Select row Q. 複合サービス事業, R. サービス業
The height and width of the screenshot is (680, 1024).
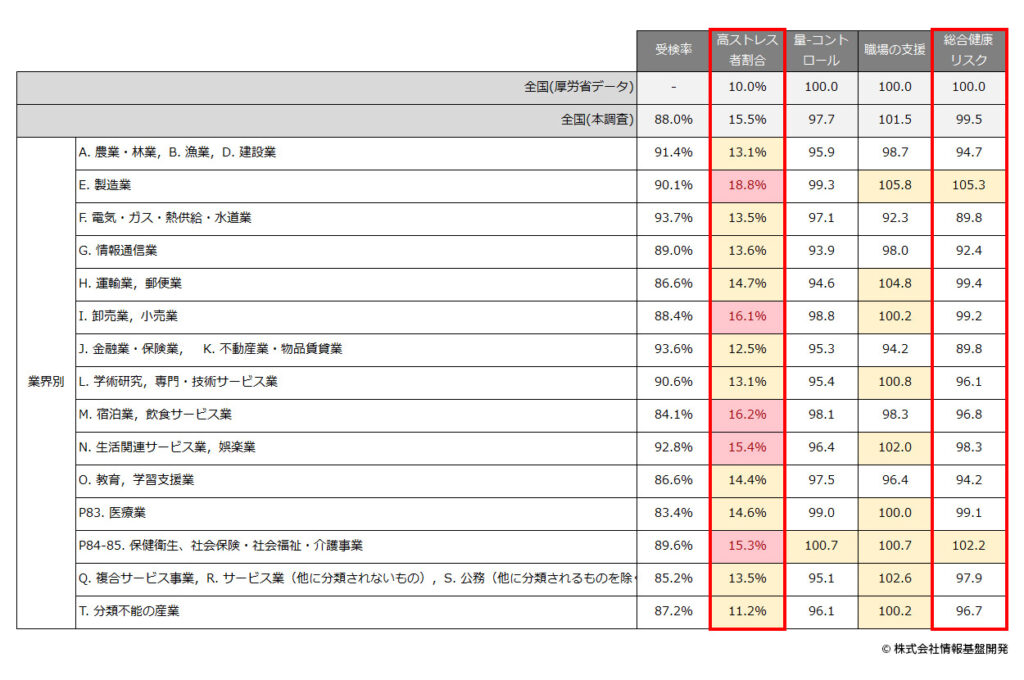tap(356, 578)
